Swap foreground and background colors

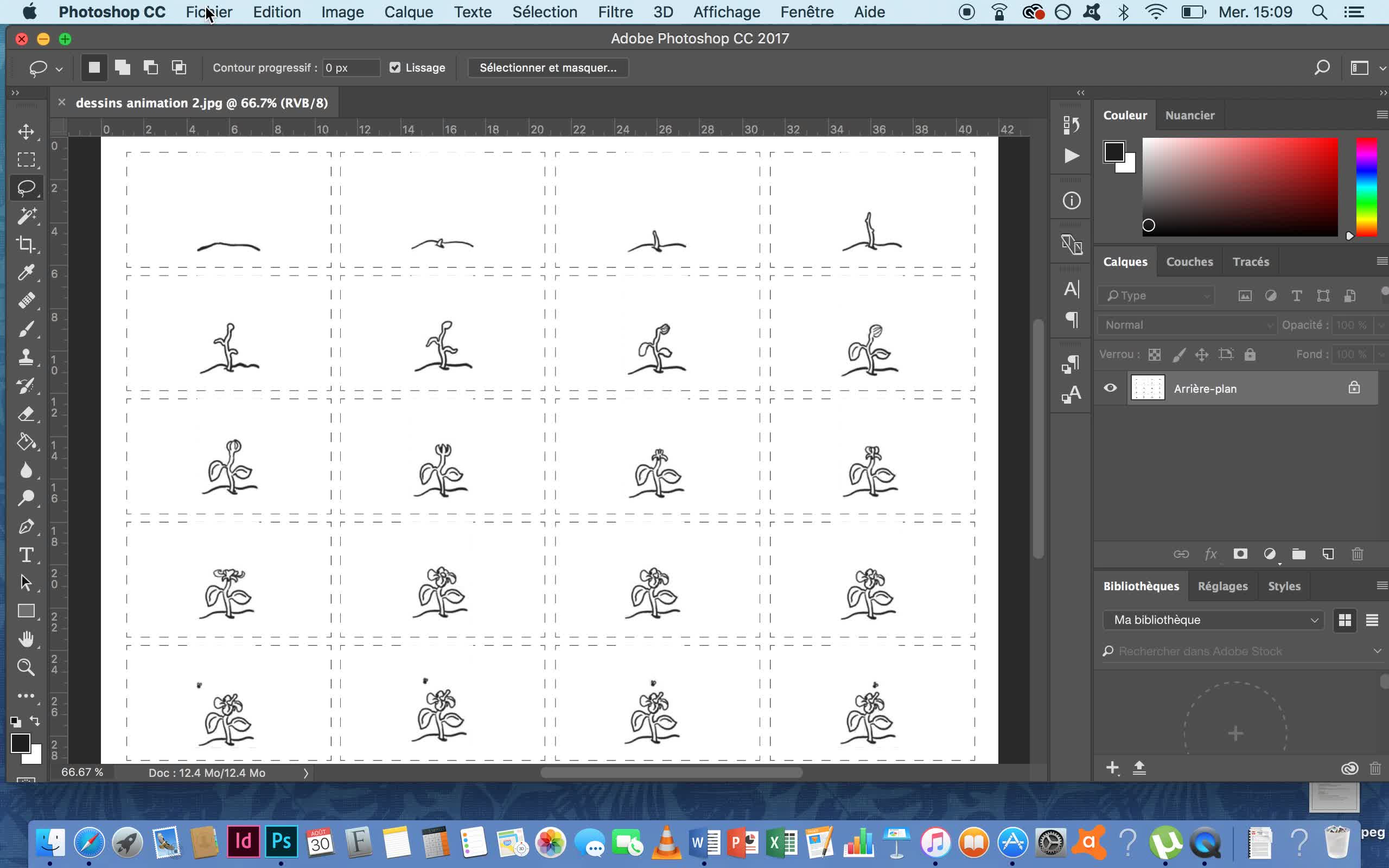point(35,720)
